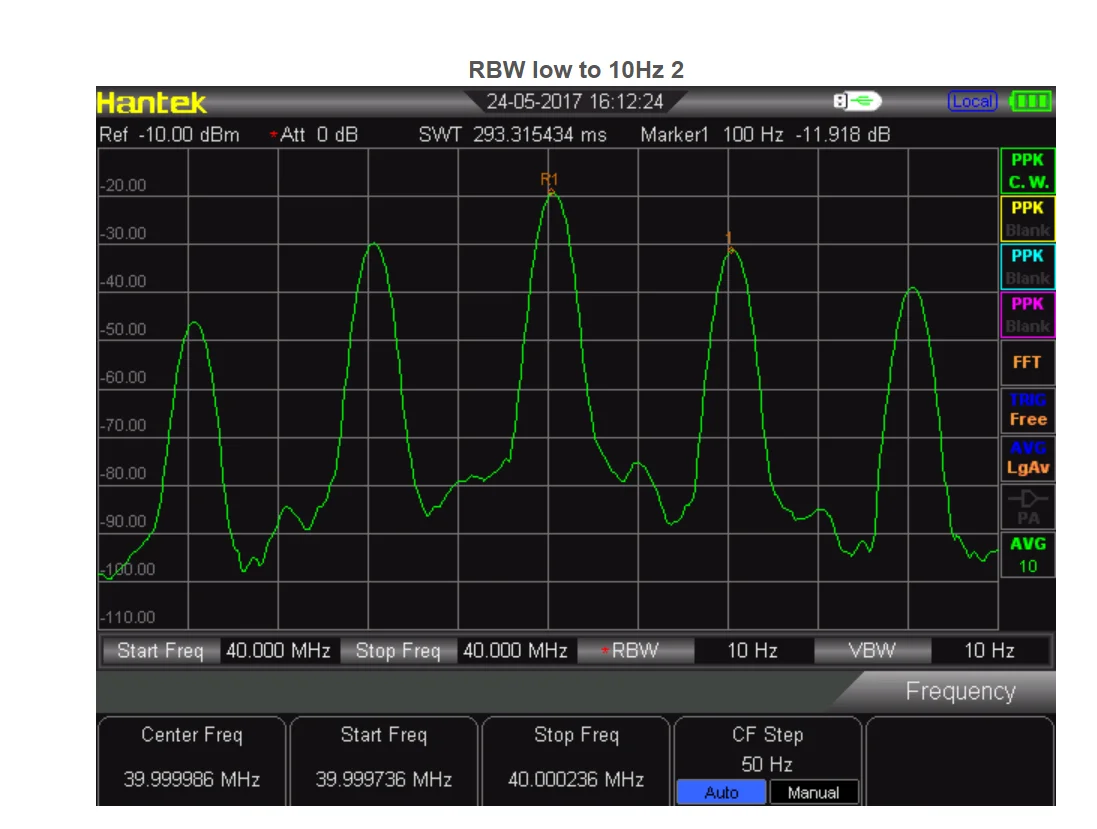Select Manual for CF Step

(813, 793)
